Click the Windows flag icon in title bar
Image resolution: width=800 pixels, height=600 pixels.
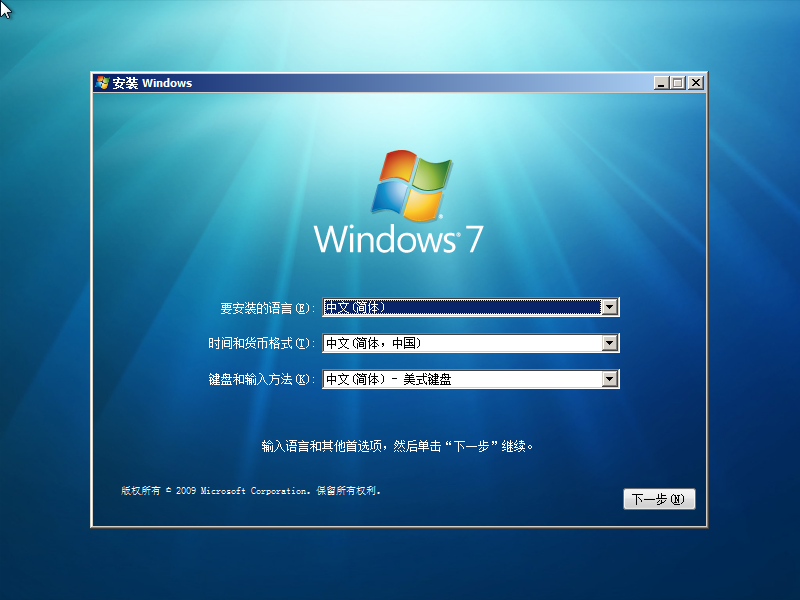click(x=102, y=83)
